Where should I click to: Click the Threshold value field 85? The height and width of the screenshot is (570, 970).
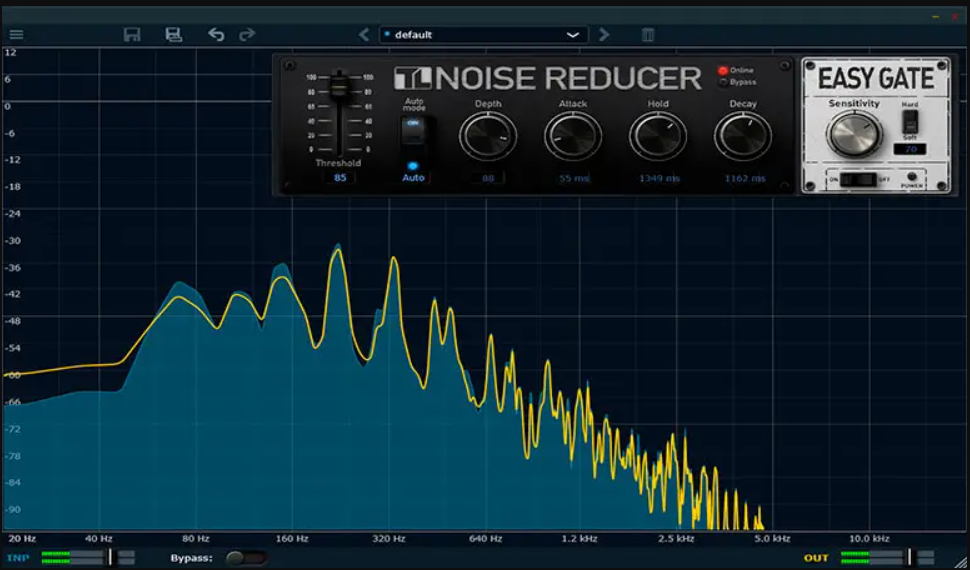coord(340,178)
